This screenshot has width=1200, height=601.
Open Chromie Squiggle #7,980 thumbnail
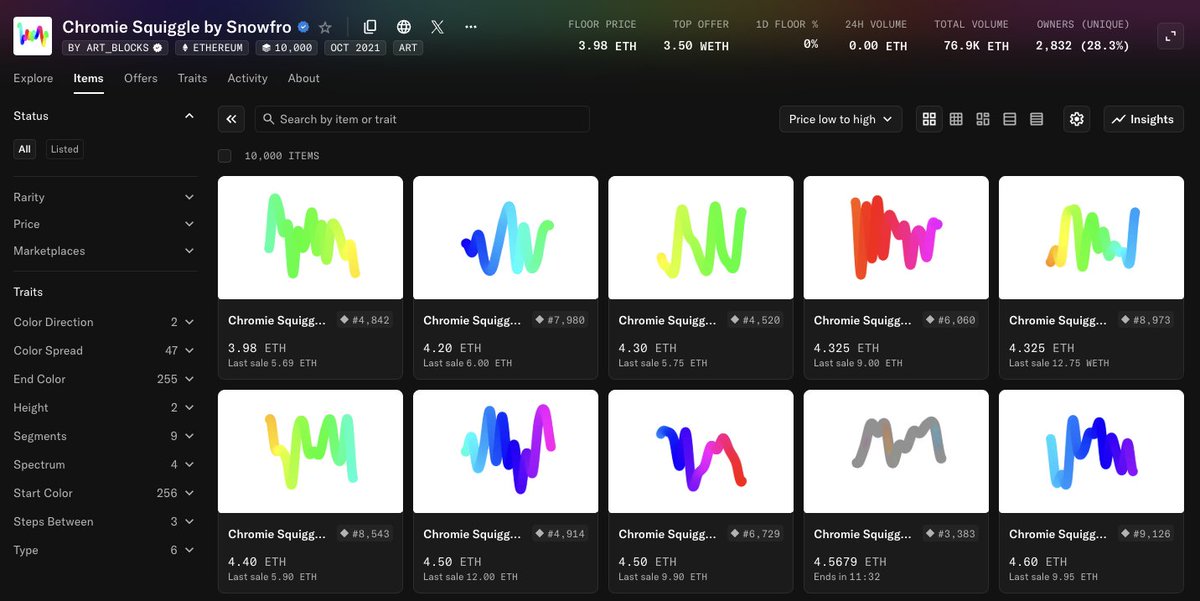coord(506,238)
